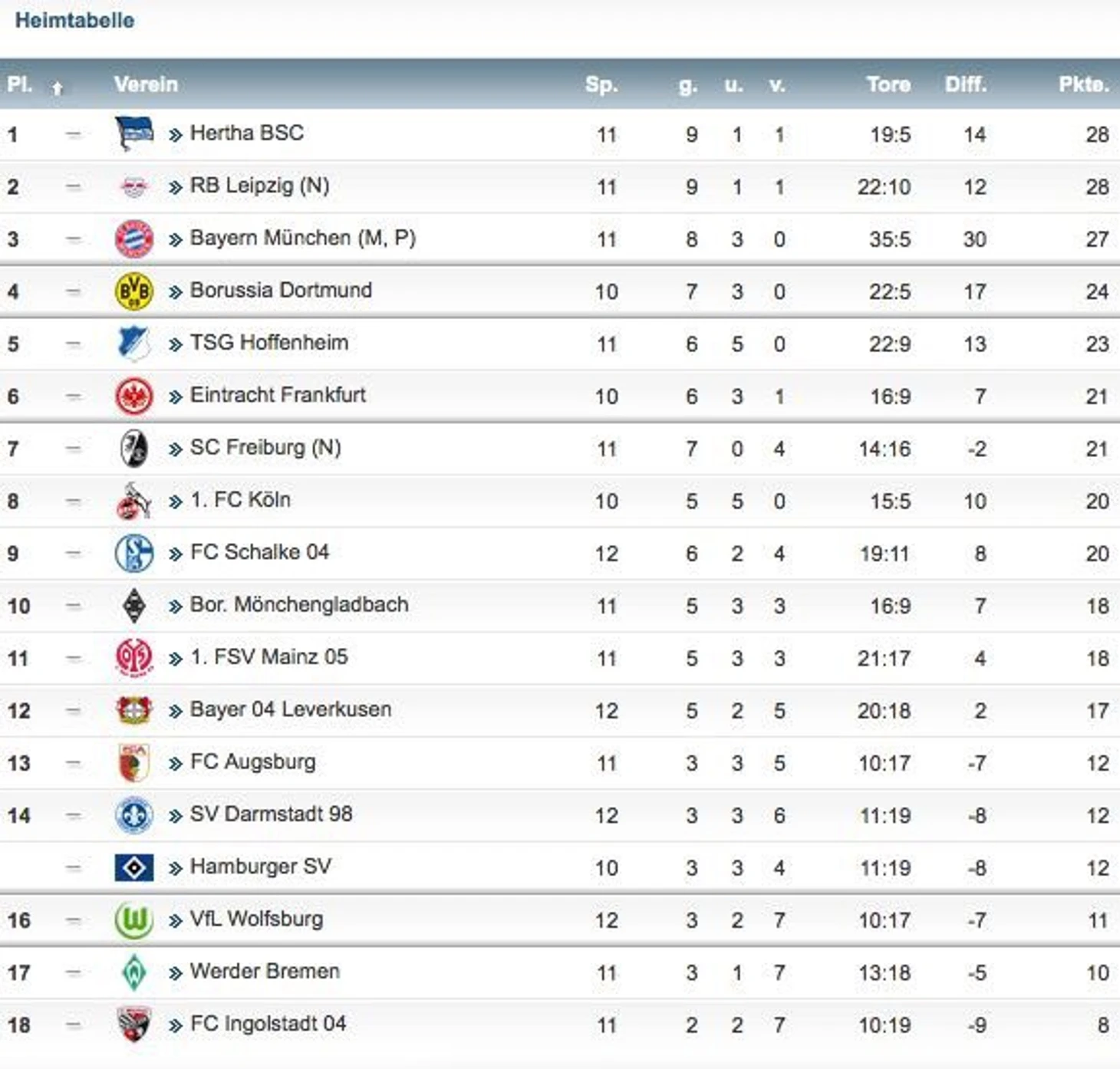This screenshot has height=1069, width=1120.
Task: Sort table by the Pl. arrow
Action: [57, 87]
